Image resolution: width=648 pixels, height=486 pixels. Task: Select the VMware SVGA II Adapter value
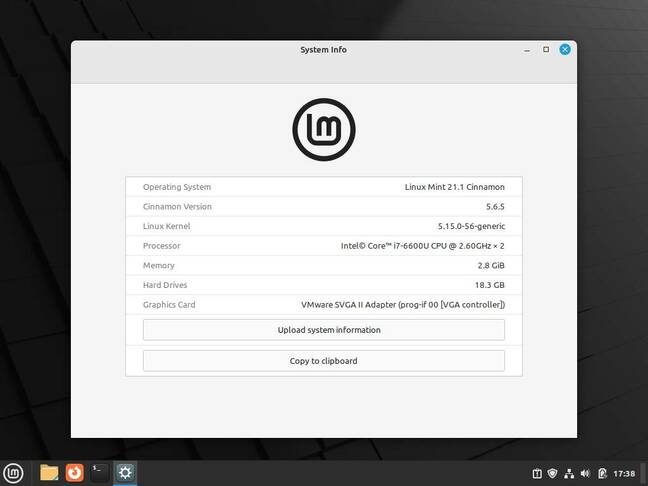click(403, 305)
